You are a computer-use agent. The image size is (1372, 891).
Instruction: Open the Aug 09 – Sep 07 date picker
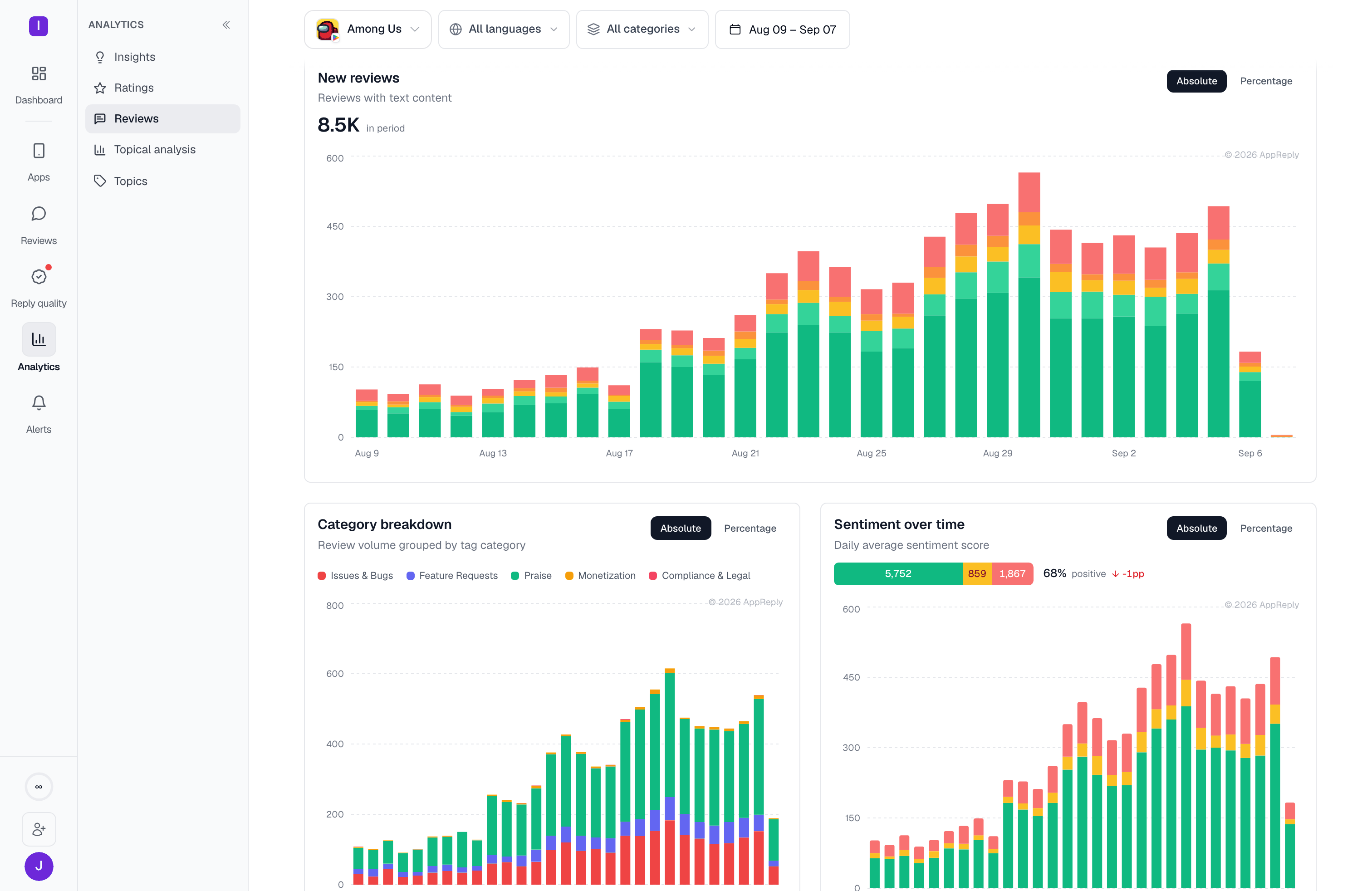click(782, 29)
